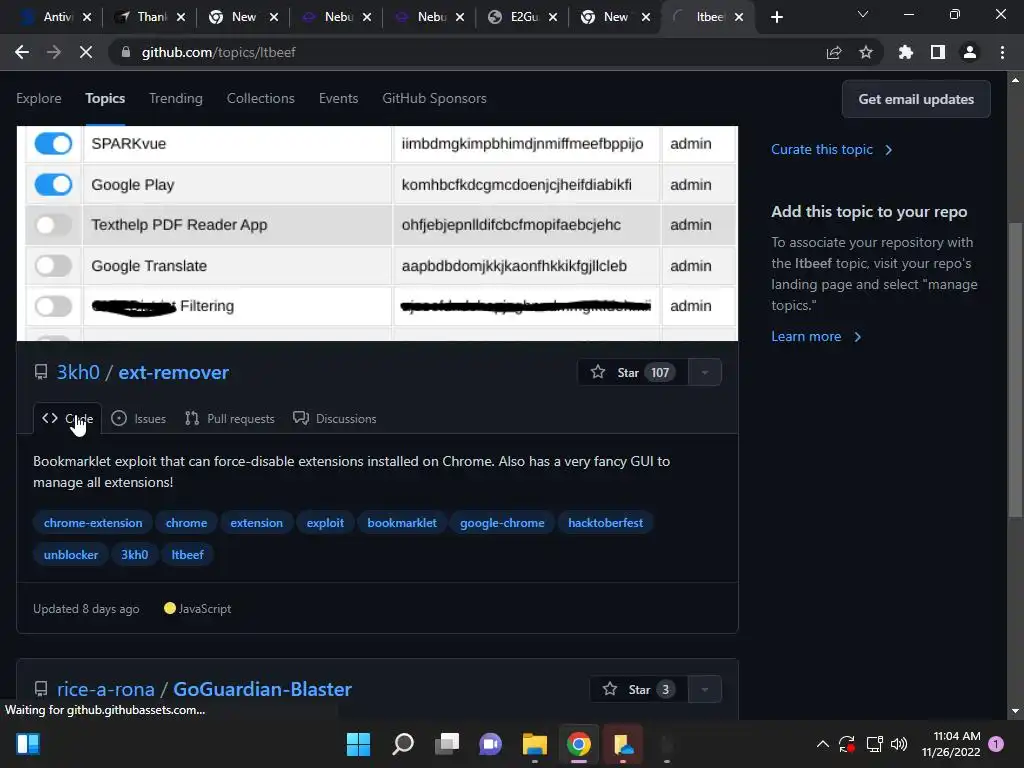The width and height of the screenshot is (1024, 768).
Task: Click the forward navigation arrow
Action: 54,52
